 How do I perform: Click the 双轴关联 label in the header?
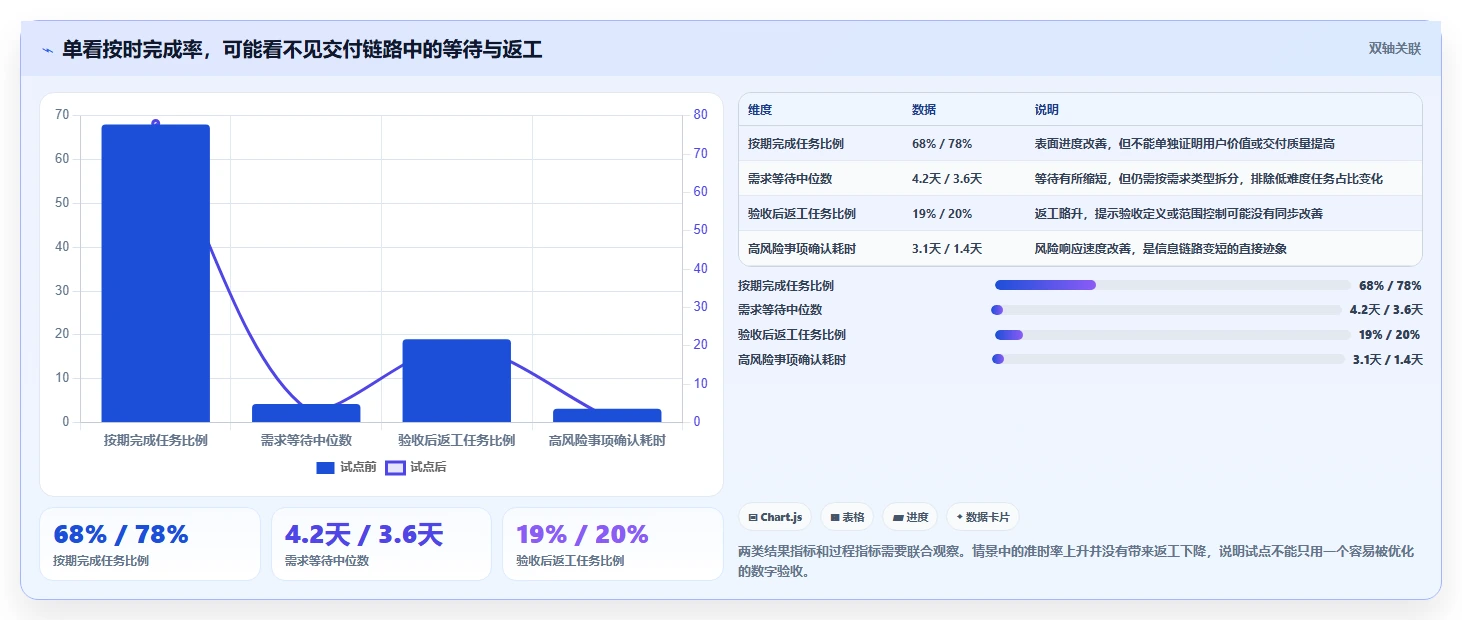(x=1394, y=48)
